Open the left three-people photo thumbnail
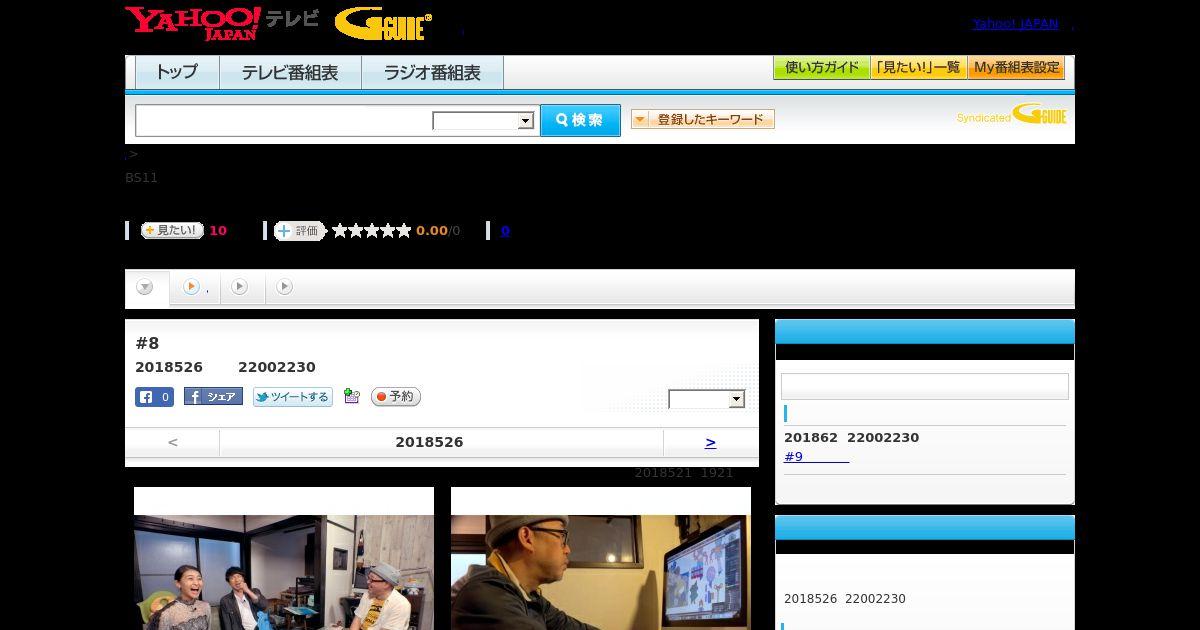Viewport: 1200px width, 630px height. [x=284, y=572]
